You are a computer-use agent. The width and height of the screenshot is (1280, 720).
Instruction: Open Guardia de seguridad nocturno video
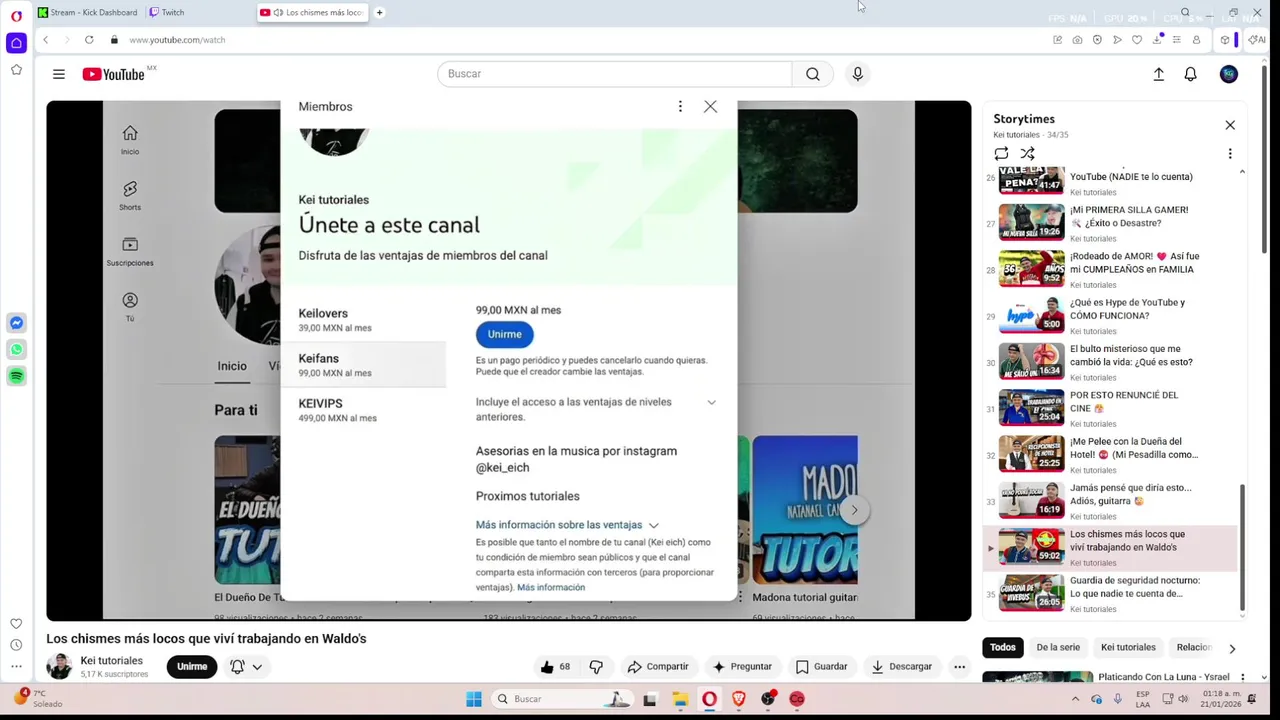pyautogui.click(x=1109, y=593)
